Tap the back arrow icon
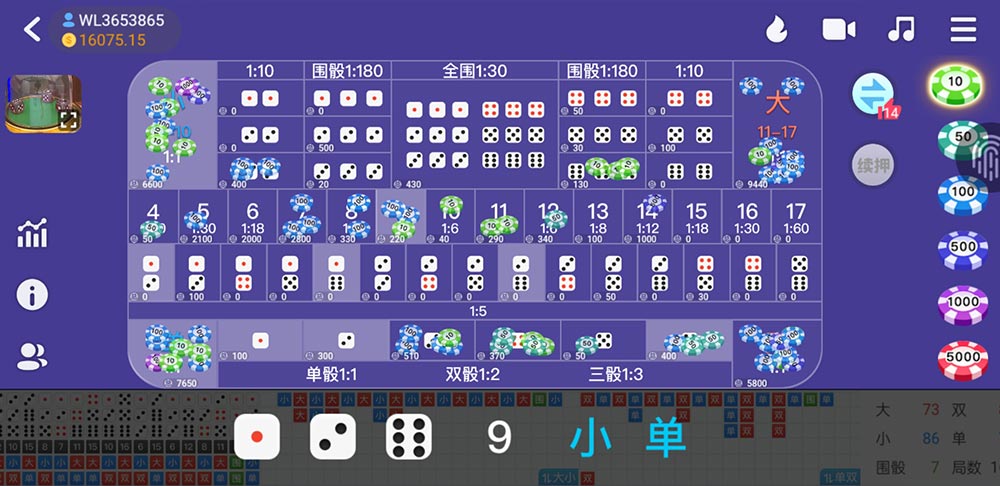This screenshot has height=486, width=1000. pos(32,30)
